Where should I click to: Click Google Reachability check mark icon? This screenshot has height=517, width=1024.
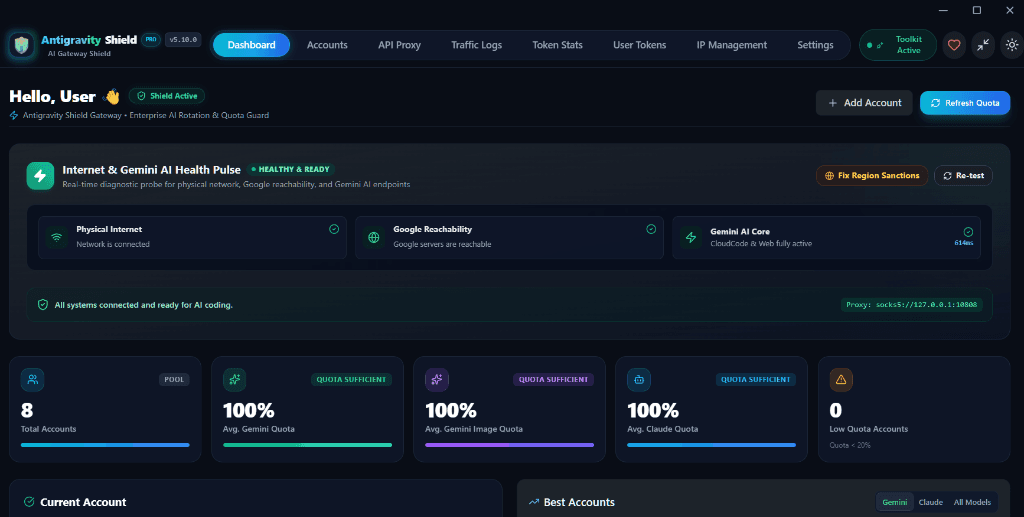pos(651,229)
